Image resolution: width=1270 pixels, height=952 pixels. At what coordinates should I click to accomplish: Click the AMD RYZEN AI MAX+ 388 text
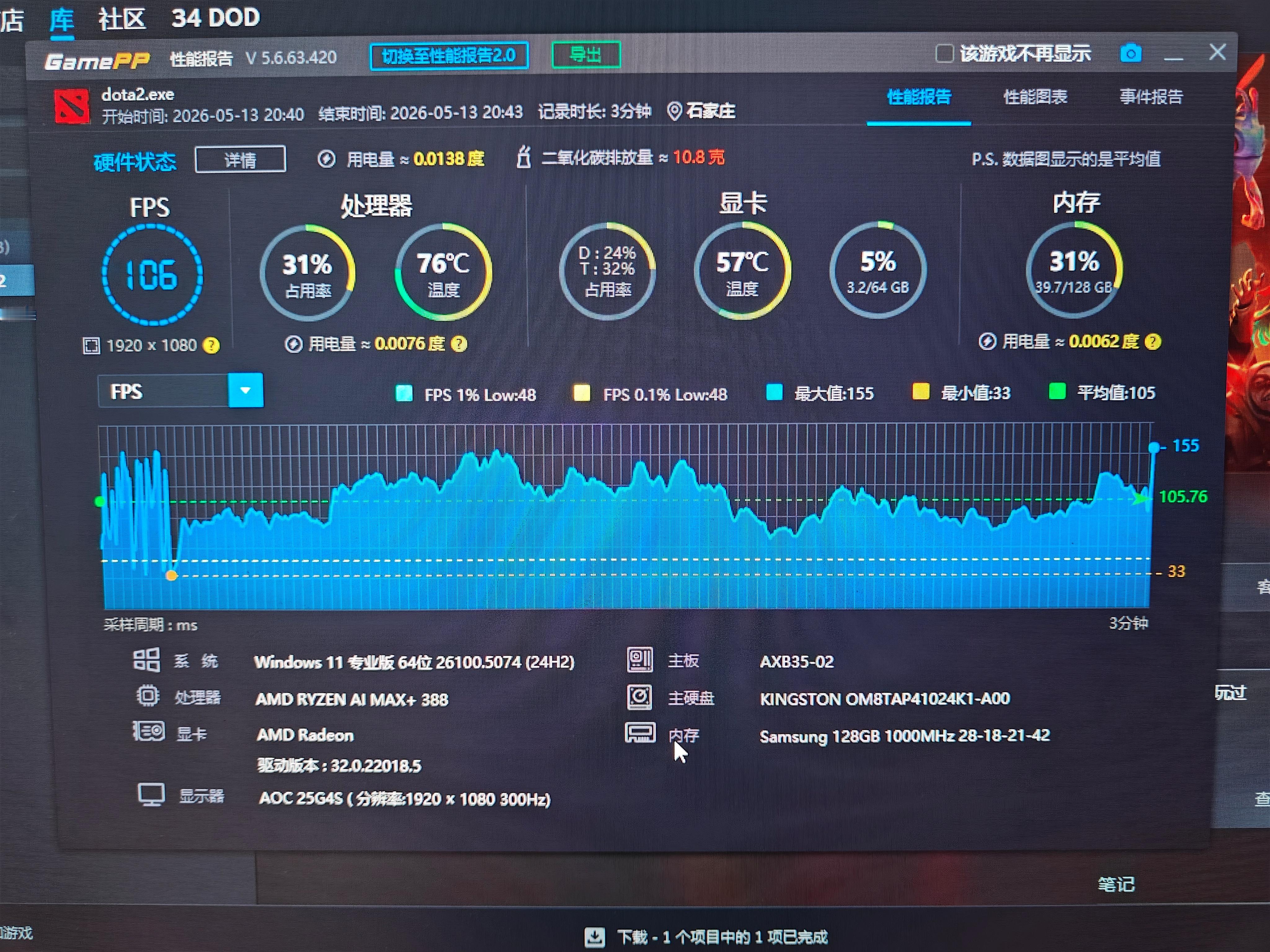coord(352,699)
